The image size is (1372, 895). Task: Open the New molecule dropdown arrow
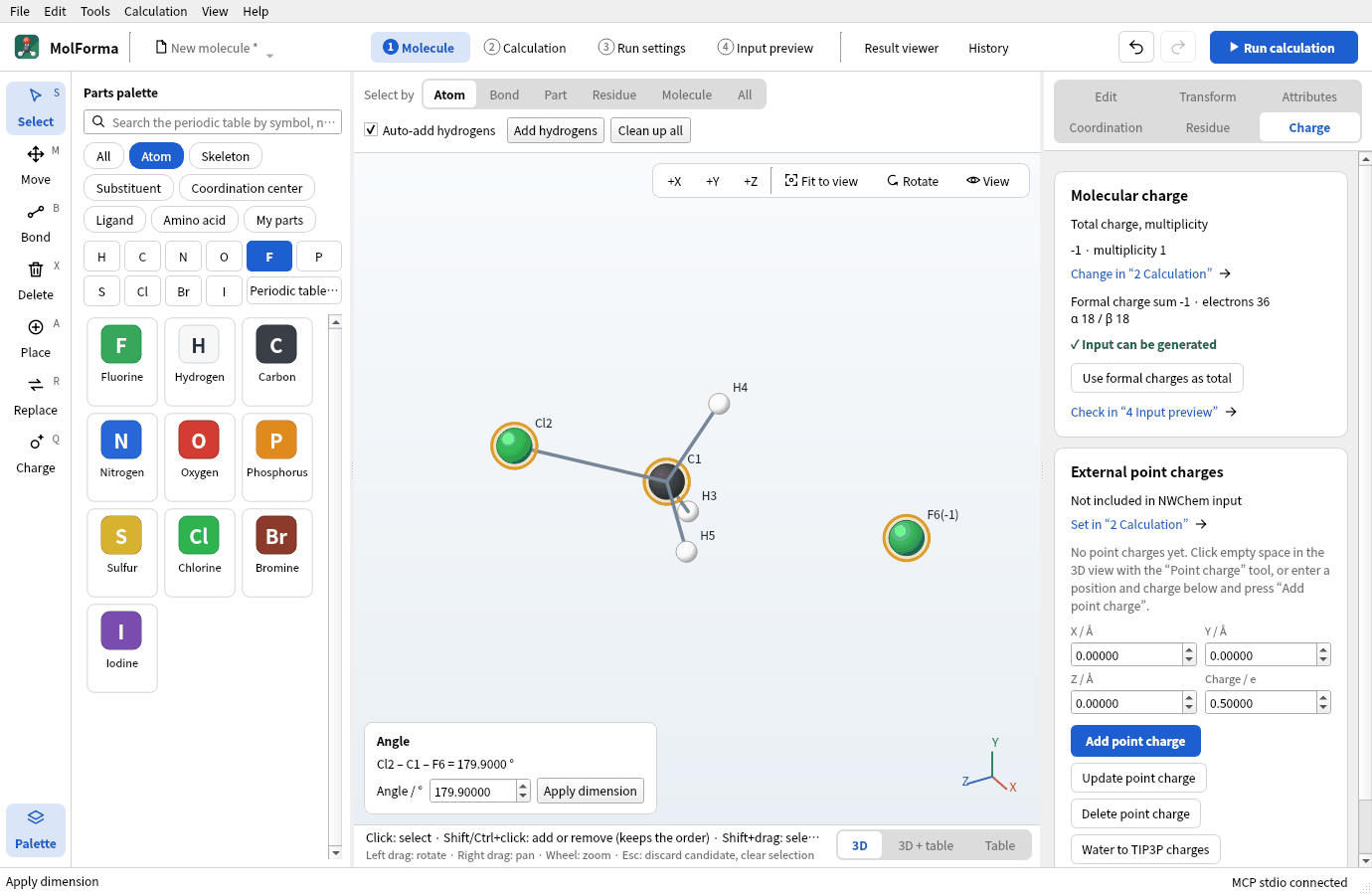point(269,55)
